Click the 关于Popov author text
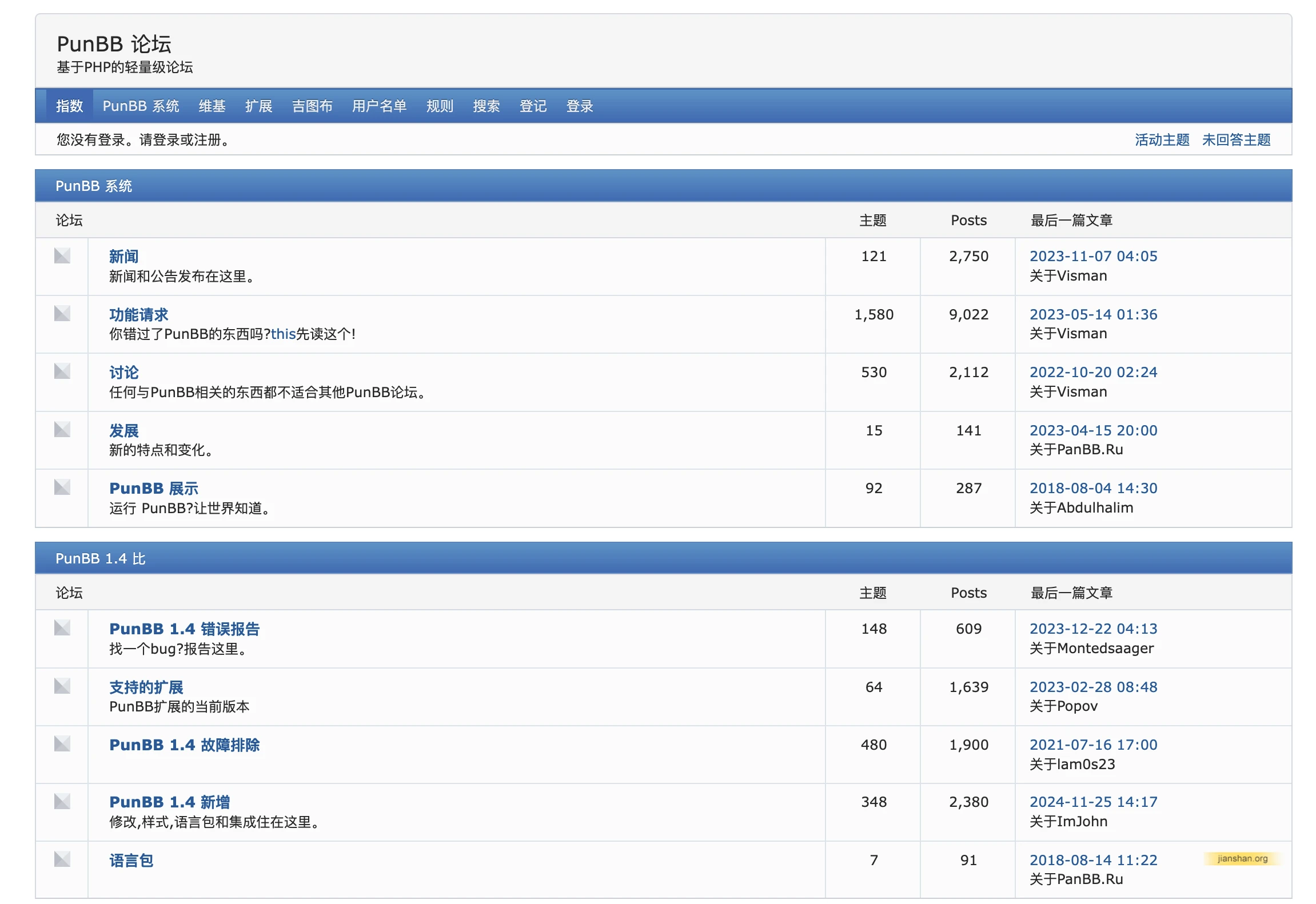1316x904 pixels. click(1063, 706)
